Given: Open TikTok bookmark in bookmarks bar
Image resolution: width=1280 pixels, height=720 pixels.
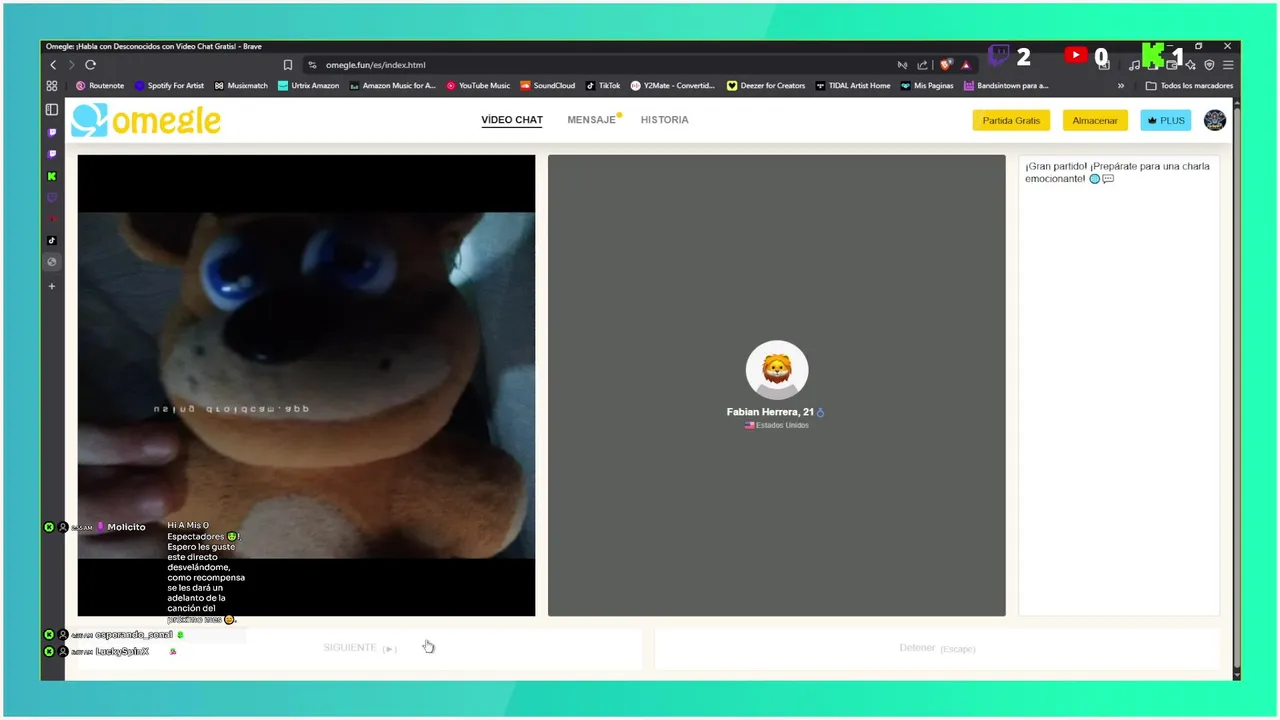Looking at the screenshot, I should click(603, 86).
